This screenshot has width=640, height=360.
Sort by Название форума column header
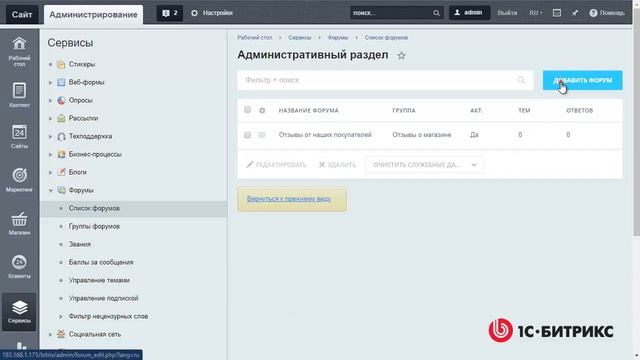(x=309, y=111)
